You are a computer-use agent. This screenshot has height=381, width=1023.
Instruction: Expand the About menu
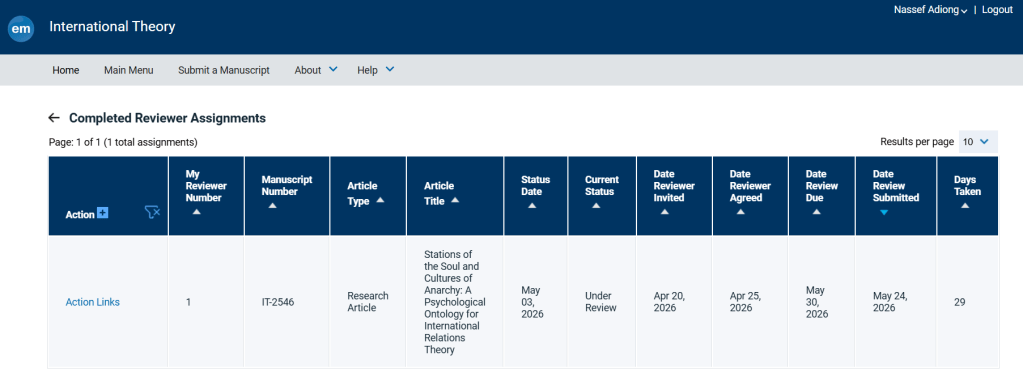(316, 70)
